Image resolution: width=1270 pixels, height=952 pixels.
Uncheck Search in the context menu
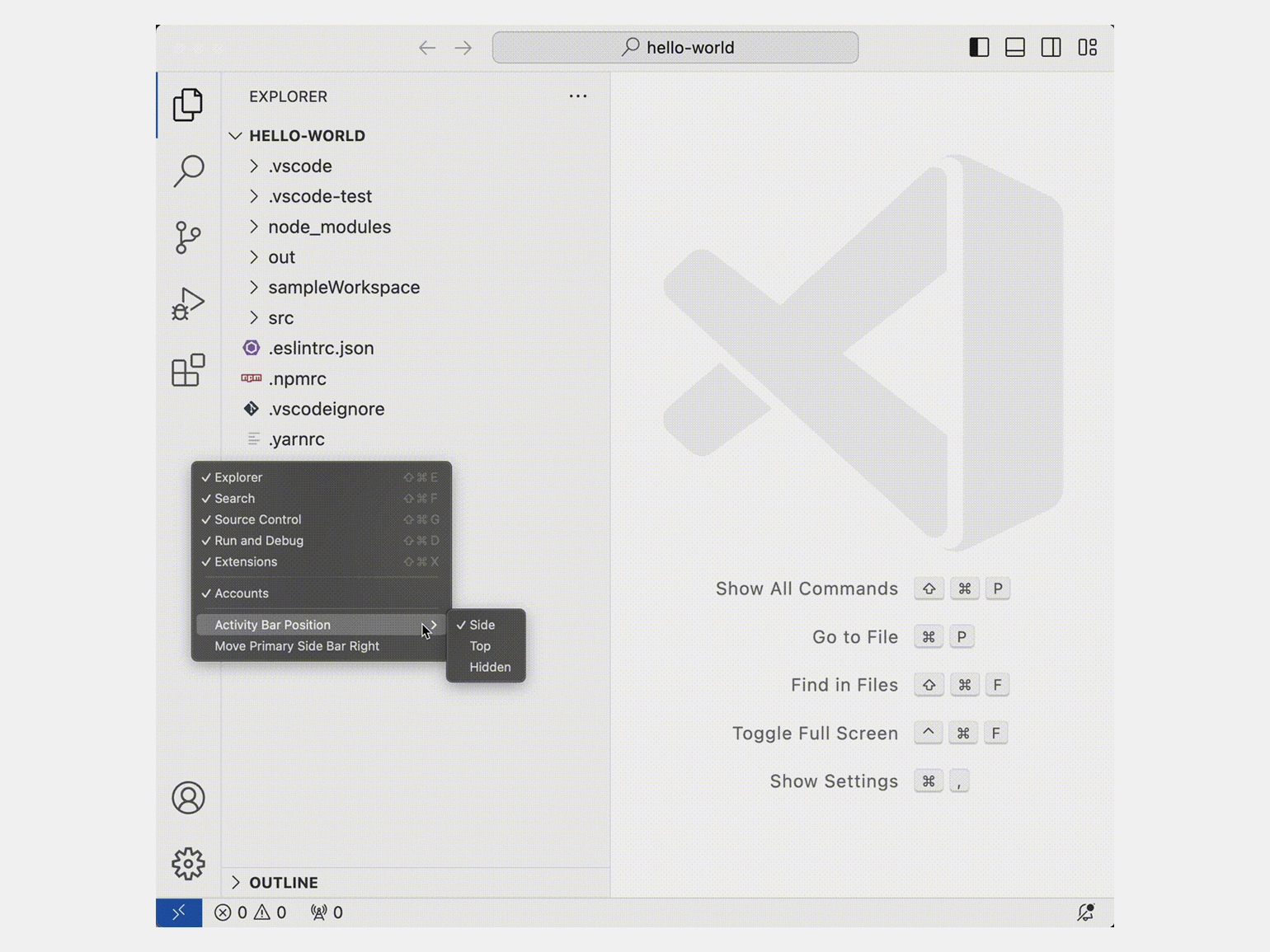(321, 499)
